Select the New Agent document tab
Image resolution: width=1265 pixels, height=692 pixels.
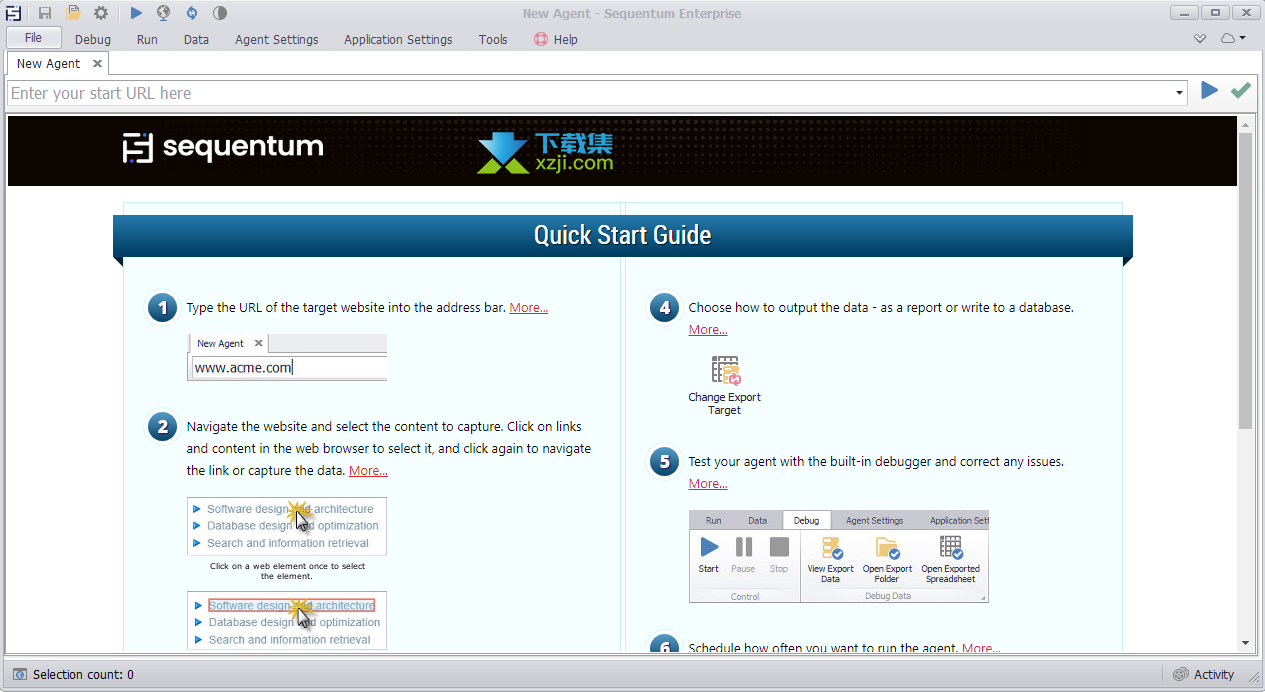(x=49, y=63)
